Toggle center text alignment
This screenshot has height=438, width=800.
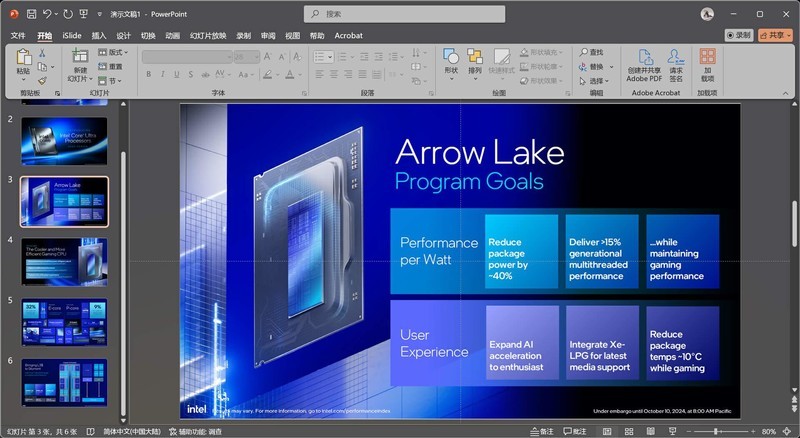pos(334,75)
